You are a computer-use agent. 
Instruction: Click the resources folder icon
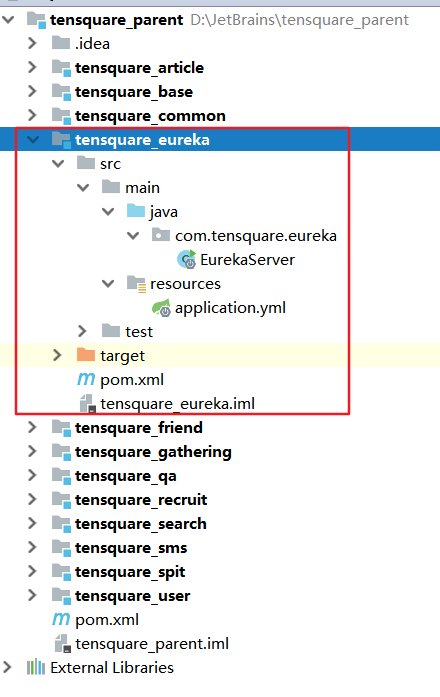click(136, 284)
